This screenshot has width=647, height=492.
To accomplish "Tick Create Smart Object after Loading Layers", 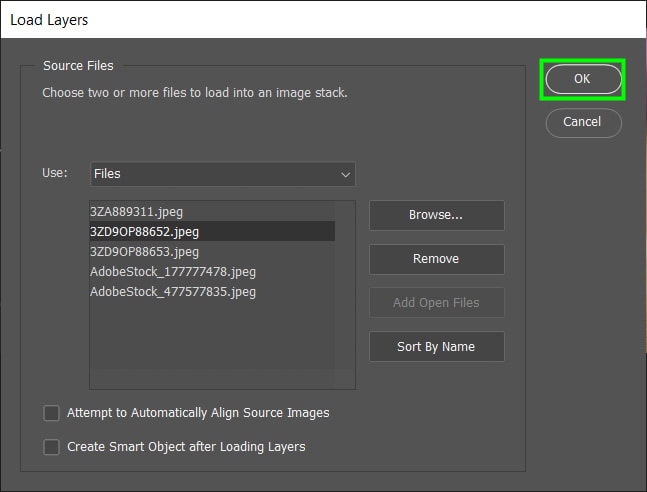I will [x=52, y=447].
